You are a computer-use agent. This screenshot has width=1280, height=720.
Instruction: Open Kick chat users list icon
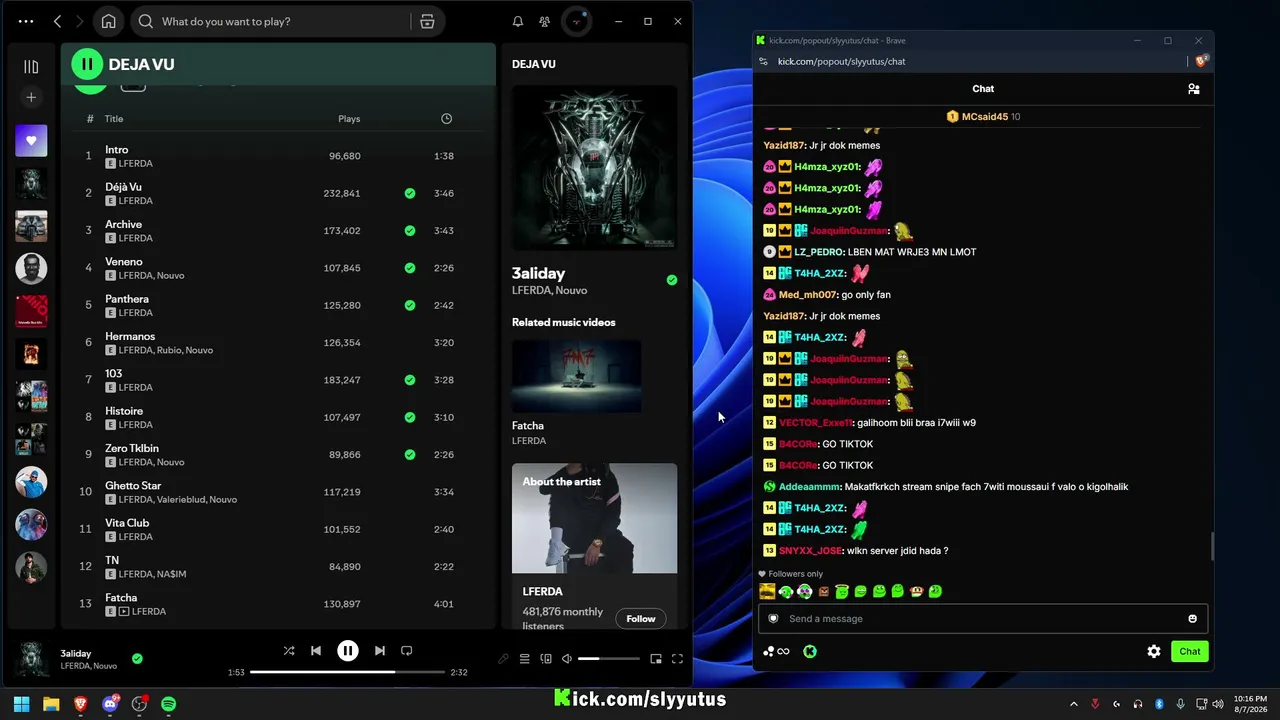1193,89
